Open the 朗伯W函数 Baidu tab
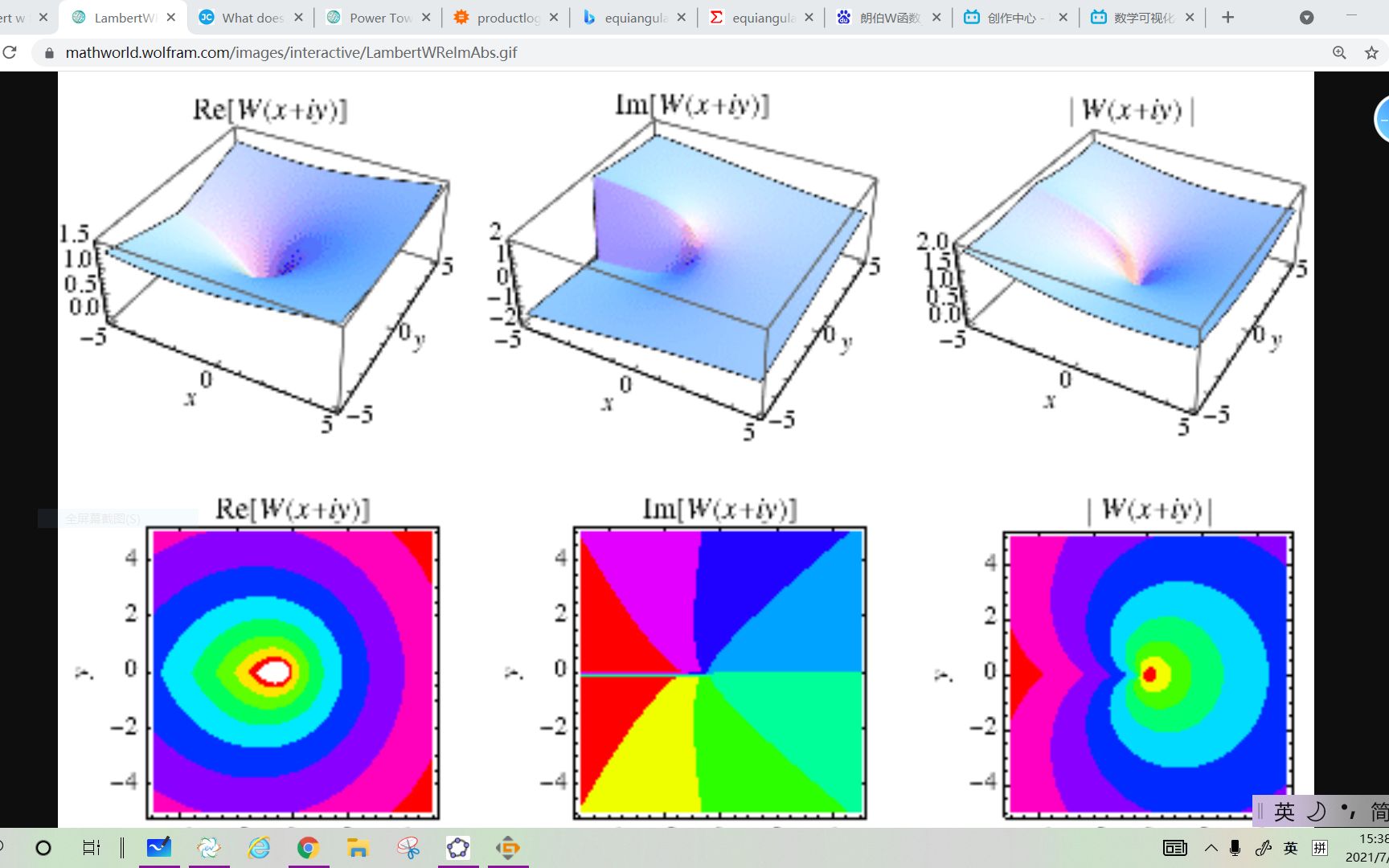 point(887,17)
